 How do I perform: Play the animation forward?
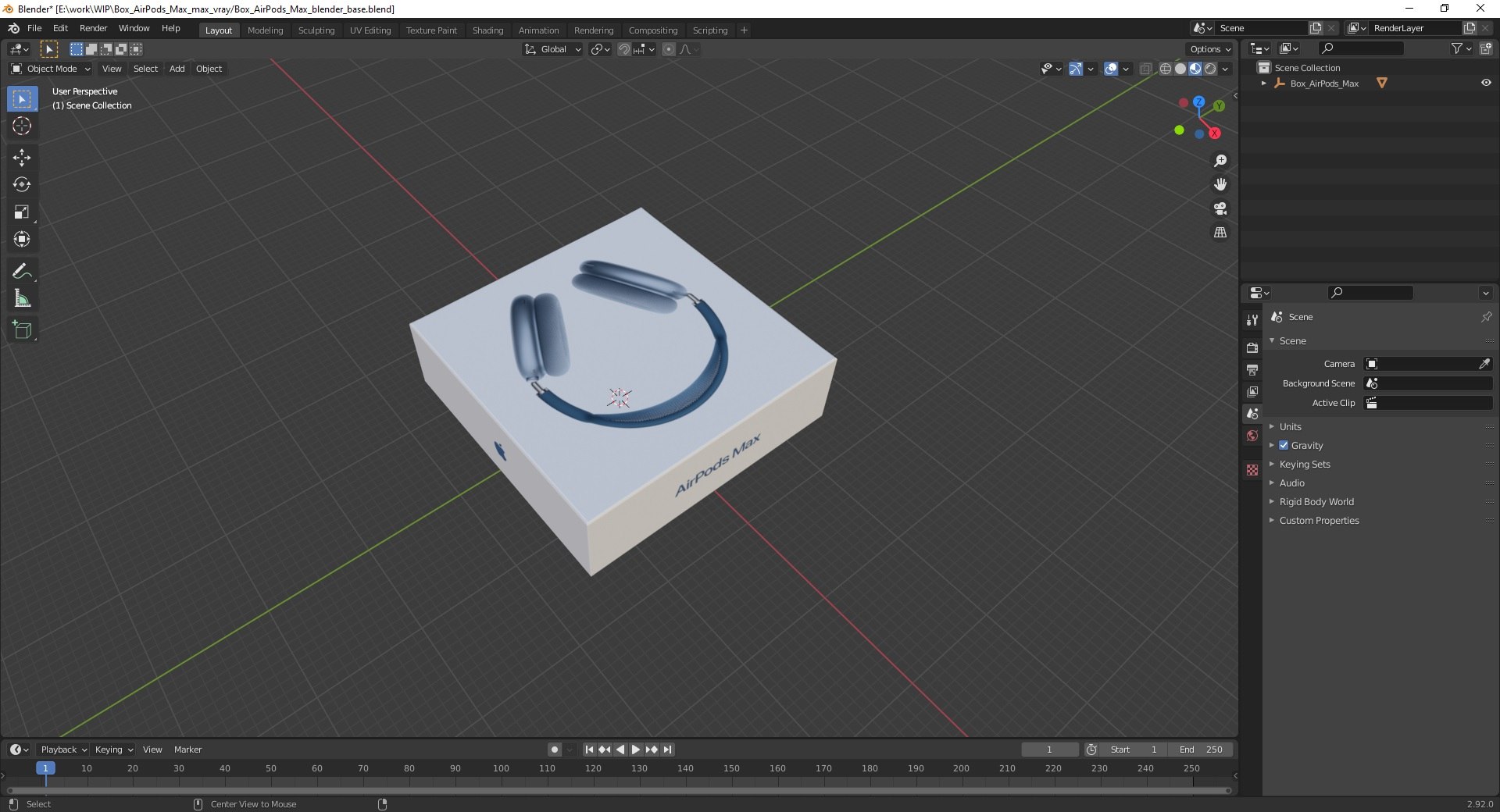tap(635, 750)
